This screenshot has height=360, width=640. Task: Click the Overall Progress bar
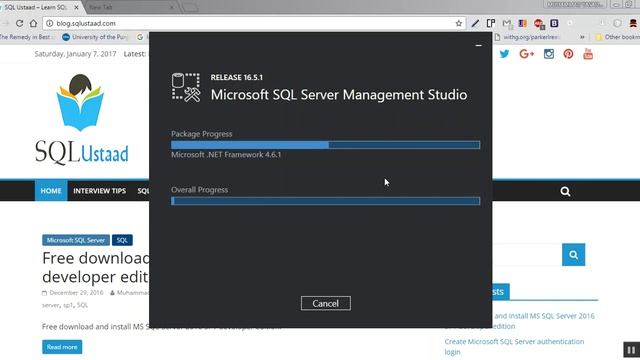(x=325, y=201)
